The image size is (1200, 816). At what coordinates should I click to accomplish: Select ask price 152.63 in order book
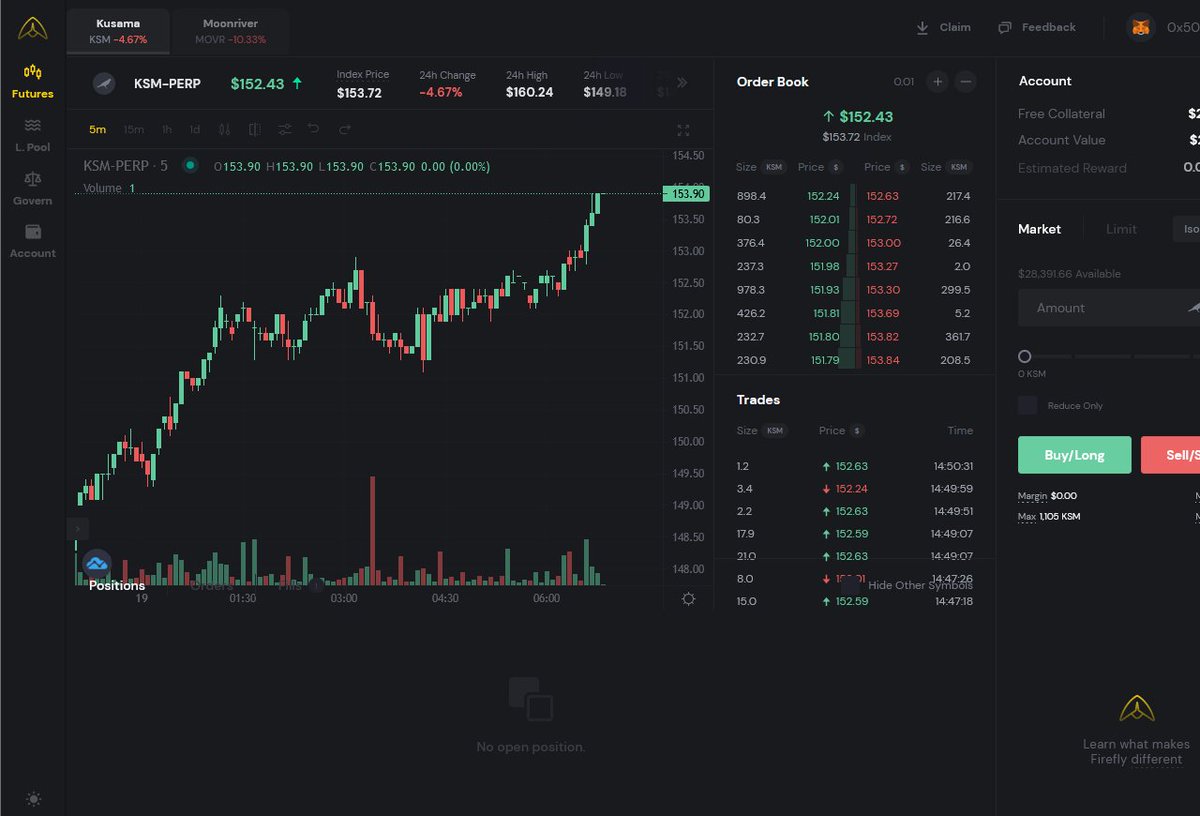click(882, 196)
